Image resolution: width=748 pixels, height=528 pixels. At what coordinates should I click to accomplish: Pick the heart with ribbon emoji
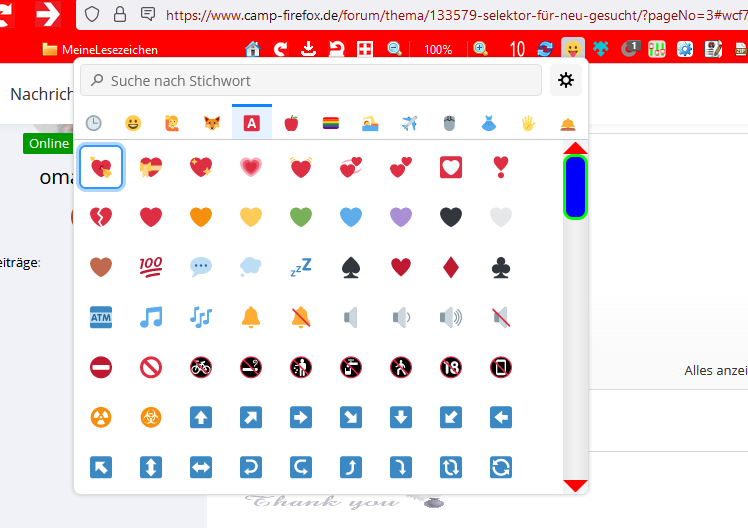click(151, 167)
